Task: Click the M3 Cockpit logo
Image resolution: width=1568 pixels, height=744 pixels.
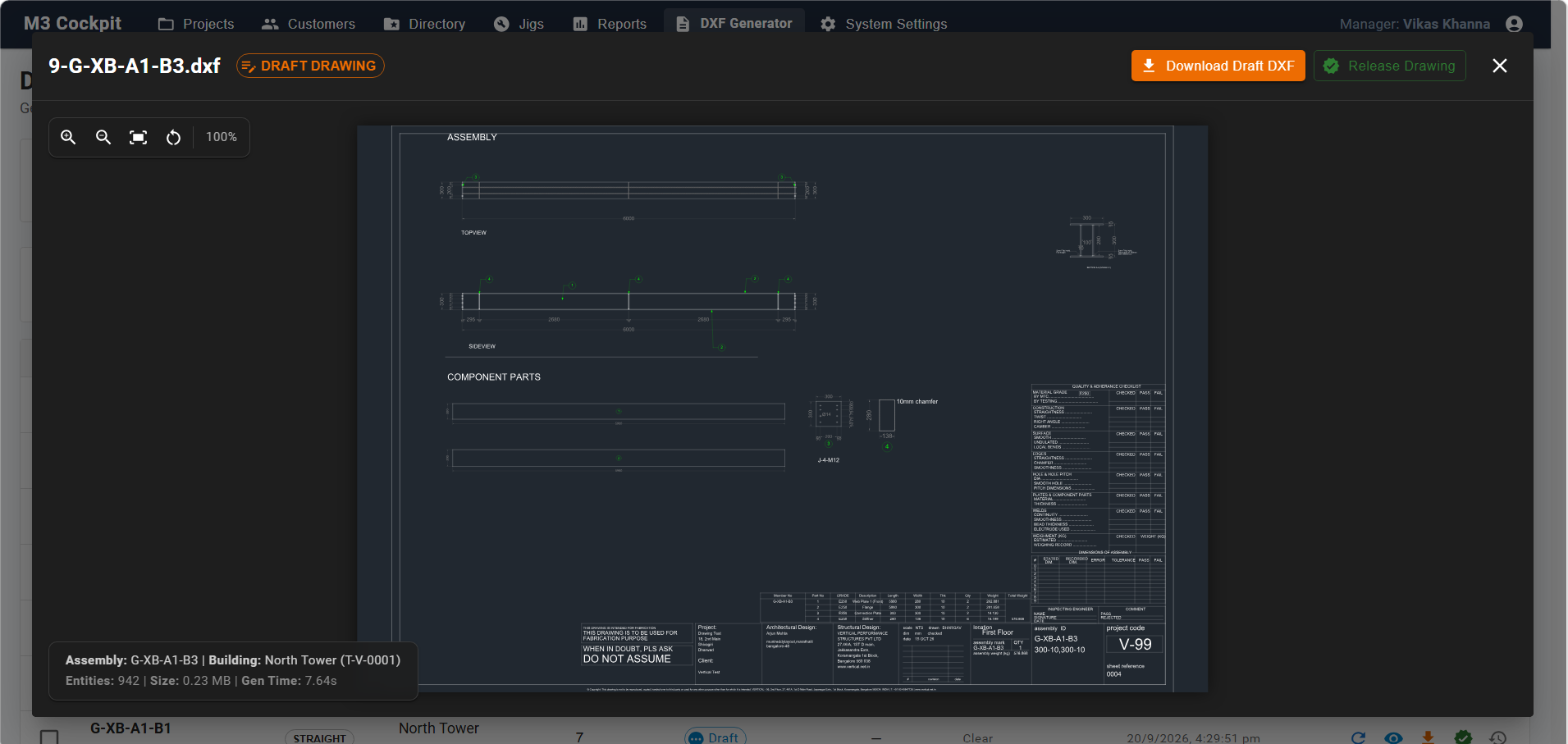Action: click(x=72, y=23)
